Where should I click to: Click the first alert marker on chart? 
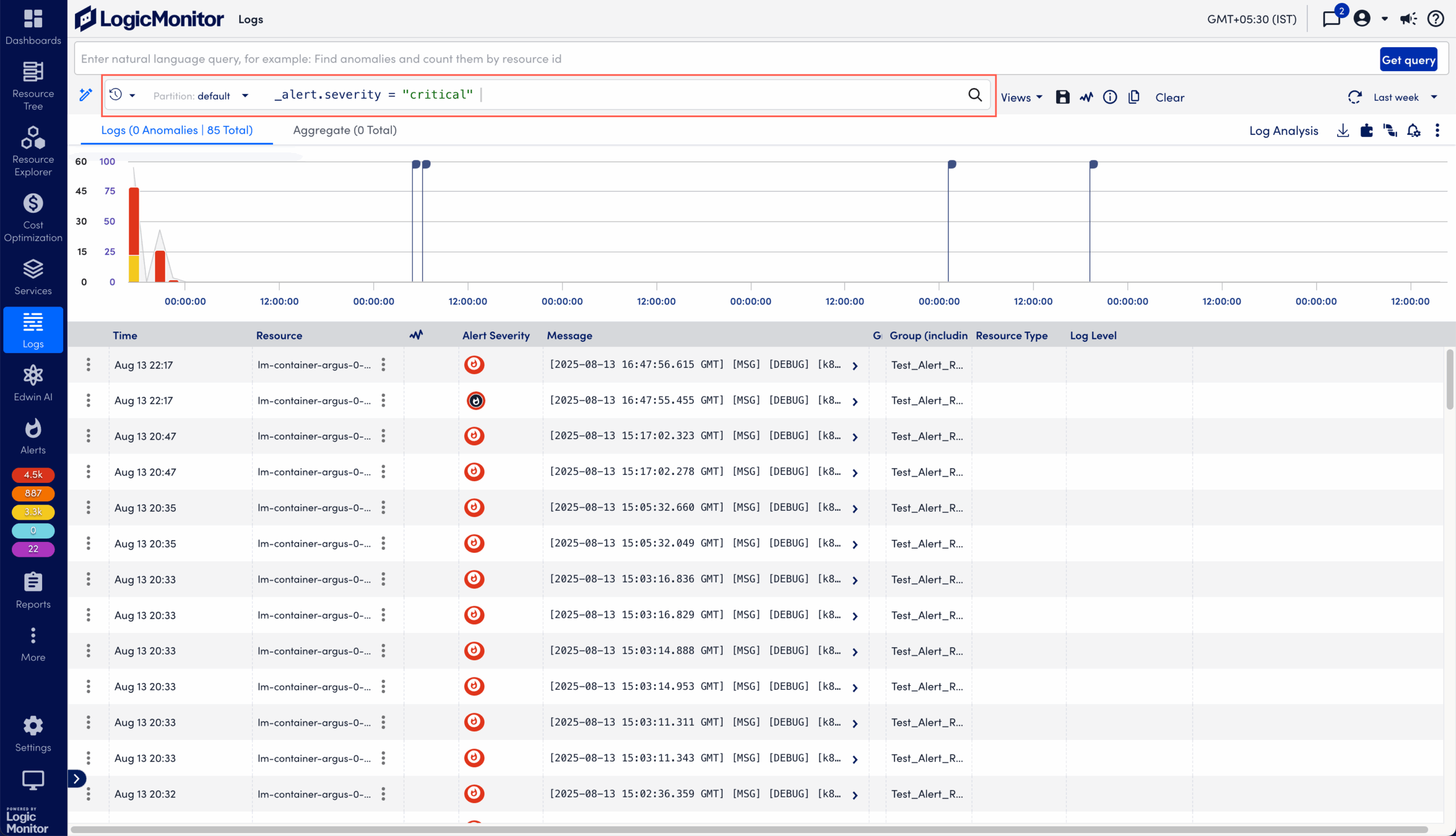click(x=416, y=164)
